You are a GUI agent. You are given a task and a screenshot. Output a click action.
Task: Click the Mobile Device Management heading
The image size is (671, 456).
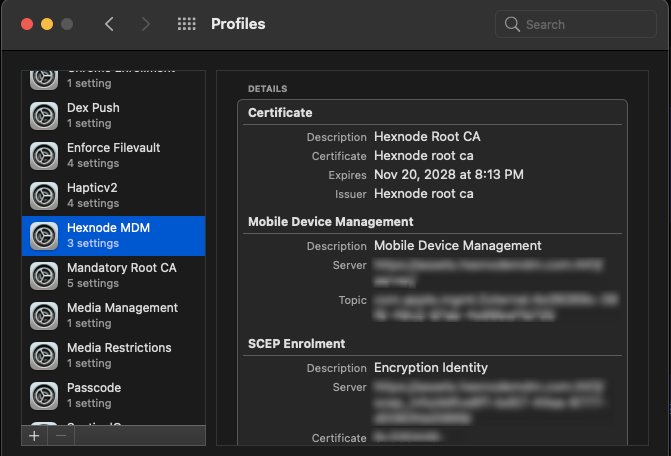tap(331, 222)
